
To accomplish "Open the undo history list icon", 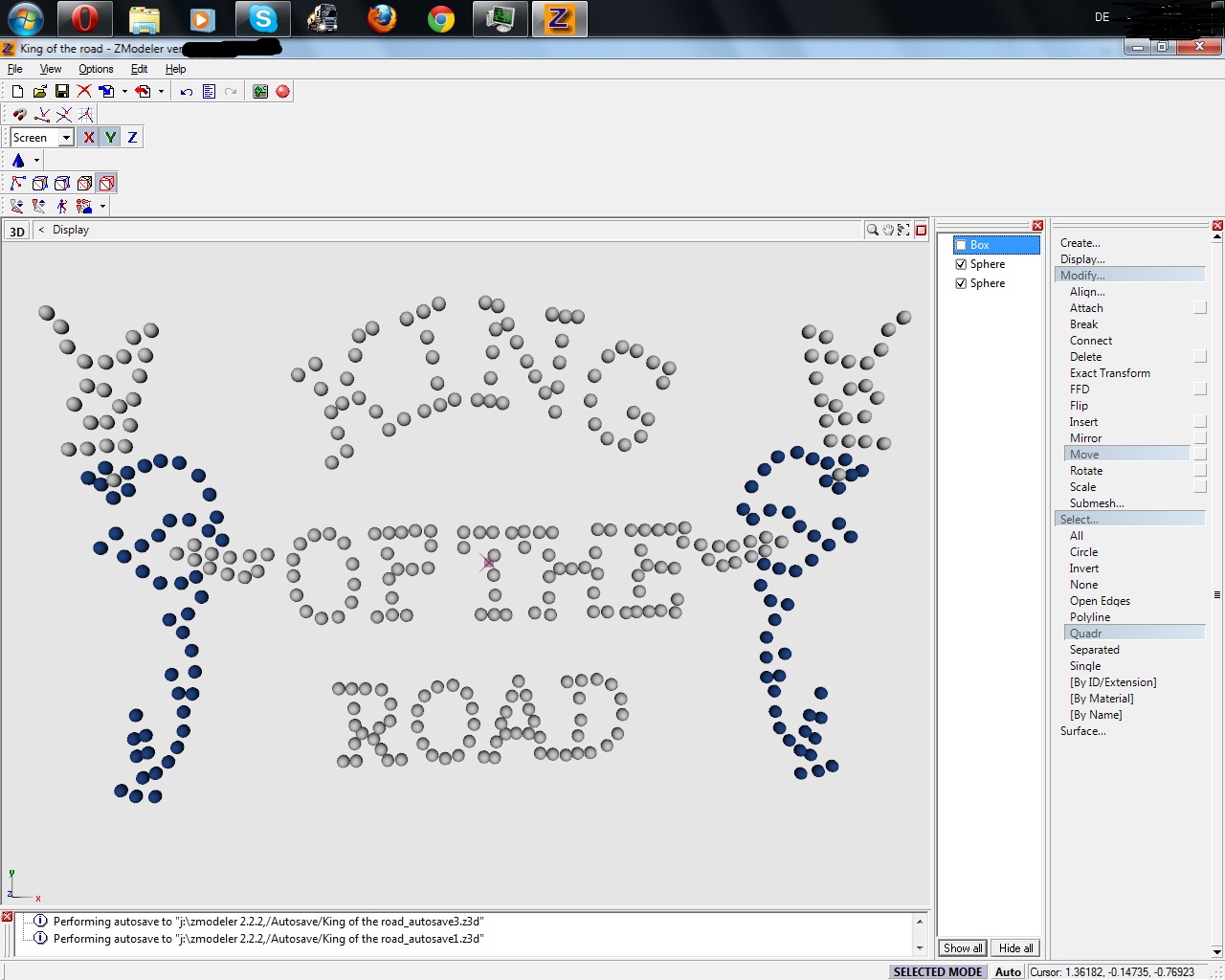I will (x=209, y=92).
